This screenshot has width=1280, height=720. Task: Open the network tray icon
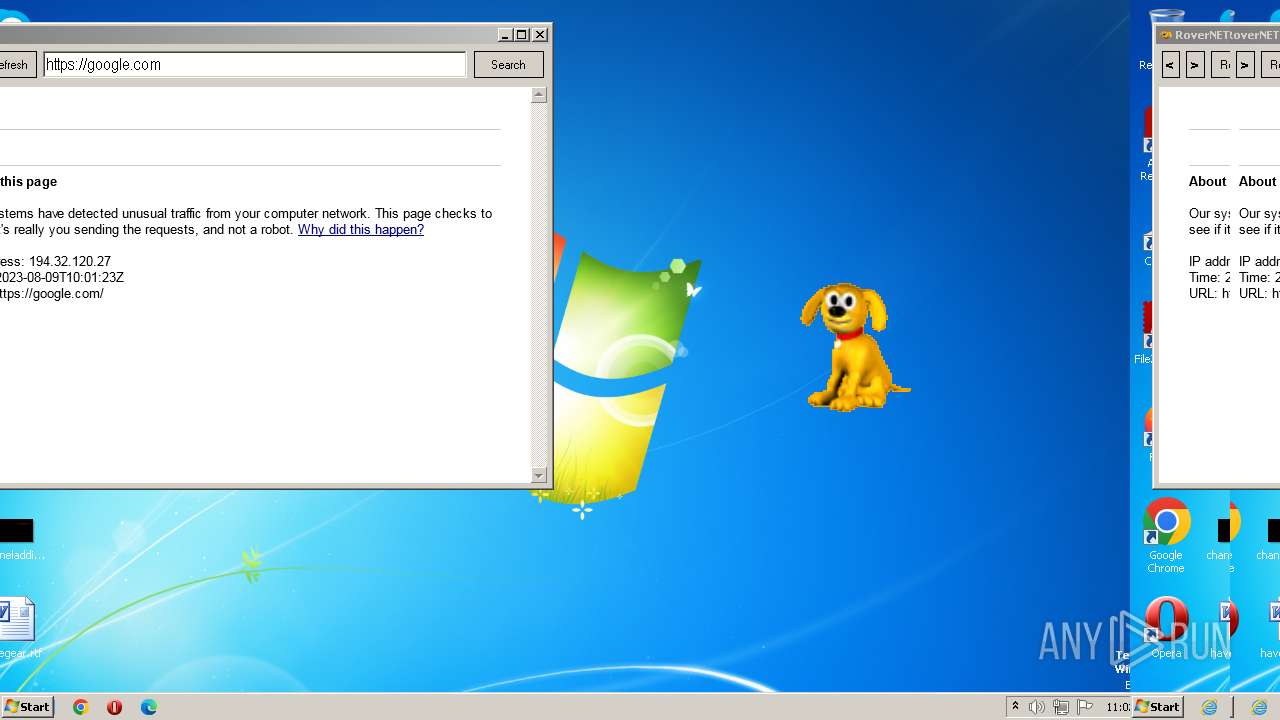tap(1061, 707)
